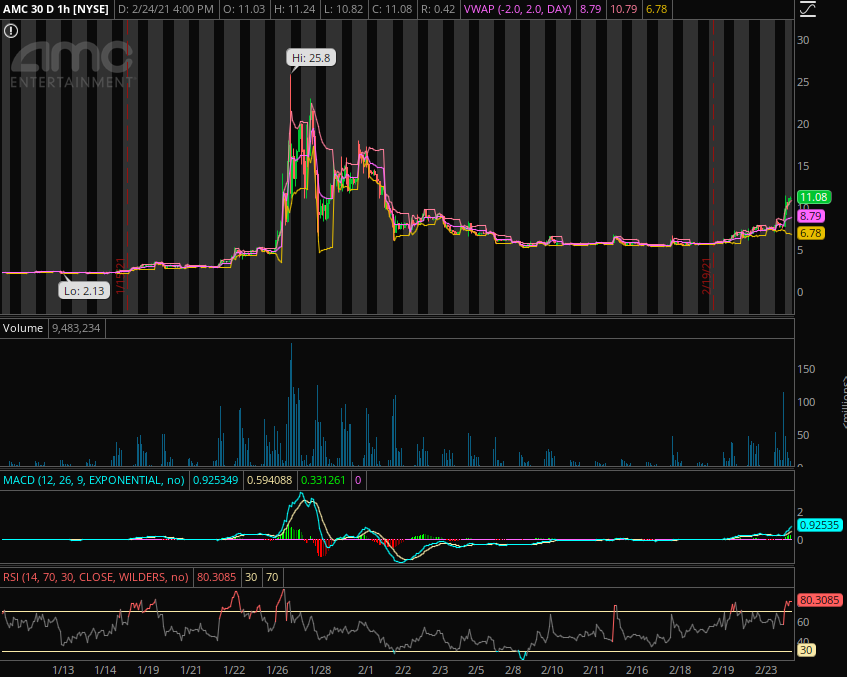Click the 2/19/21 red vertical expiration marker
Screen dimensions: 847x677
[707, 276]
